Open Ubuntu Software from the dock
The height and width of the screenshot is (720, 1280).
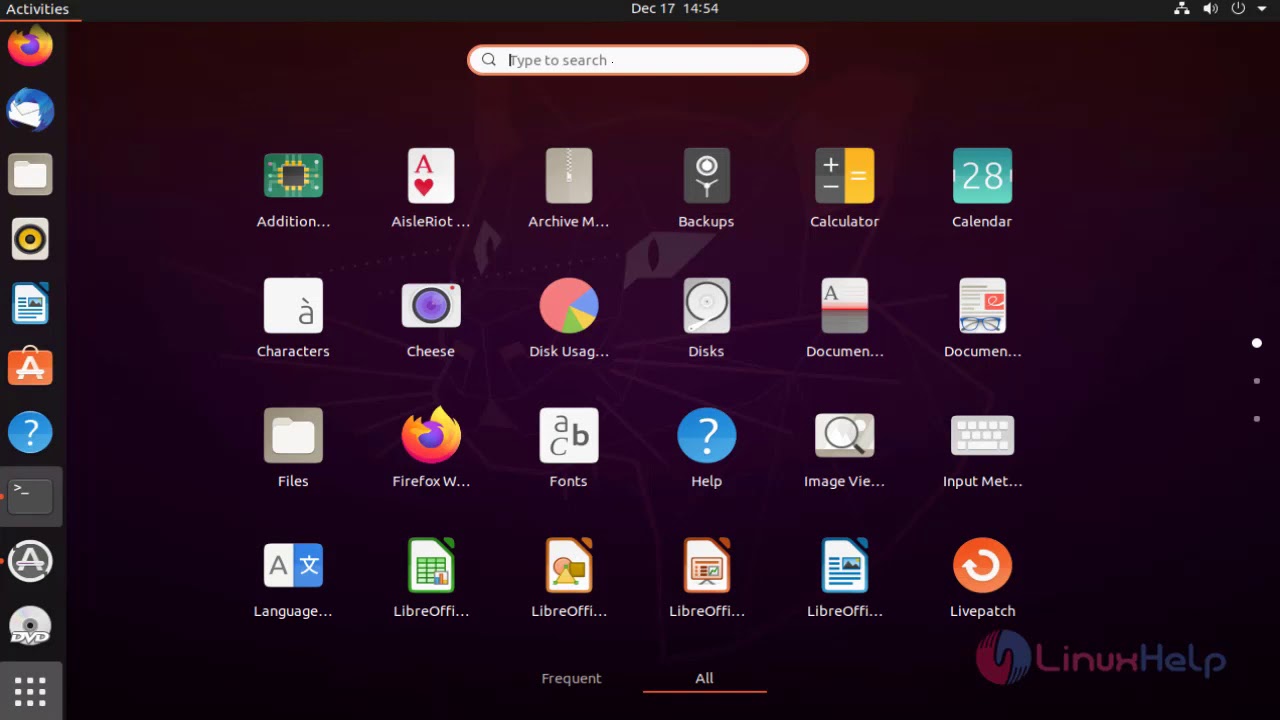point(30,367)
